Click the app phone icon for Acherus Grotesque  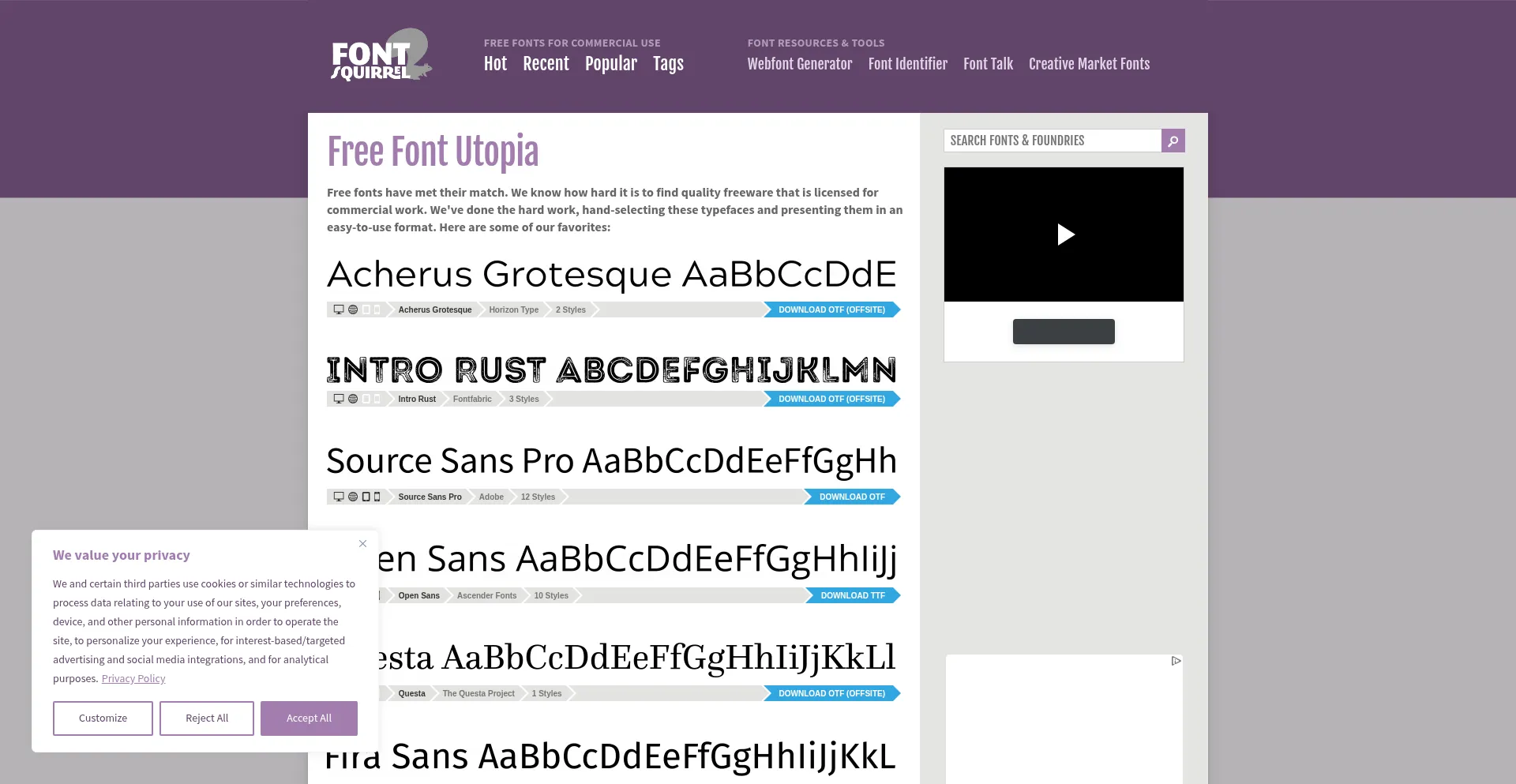(x=377, y=309)
